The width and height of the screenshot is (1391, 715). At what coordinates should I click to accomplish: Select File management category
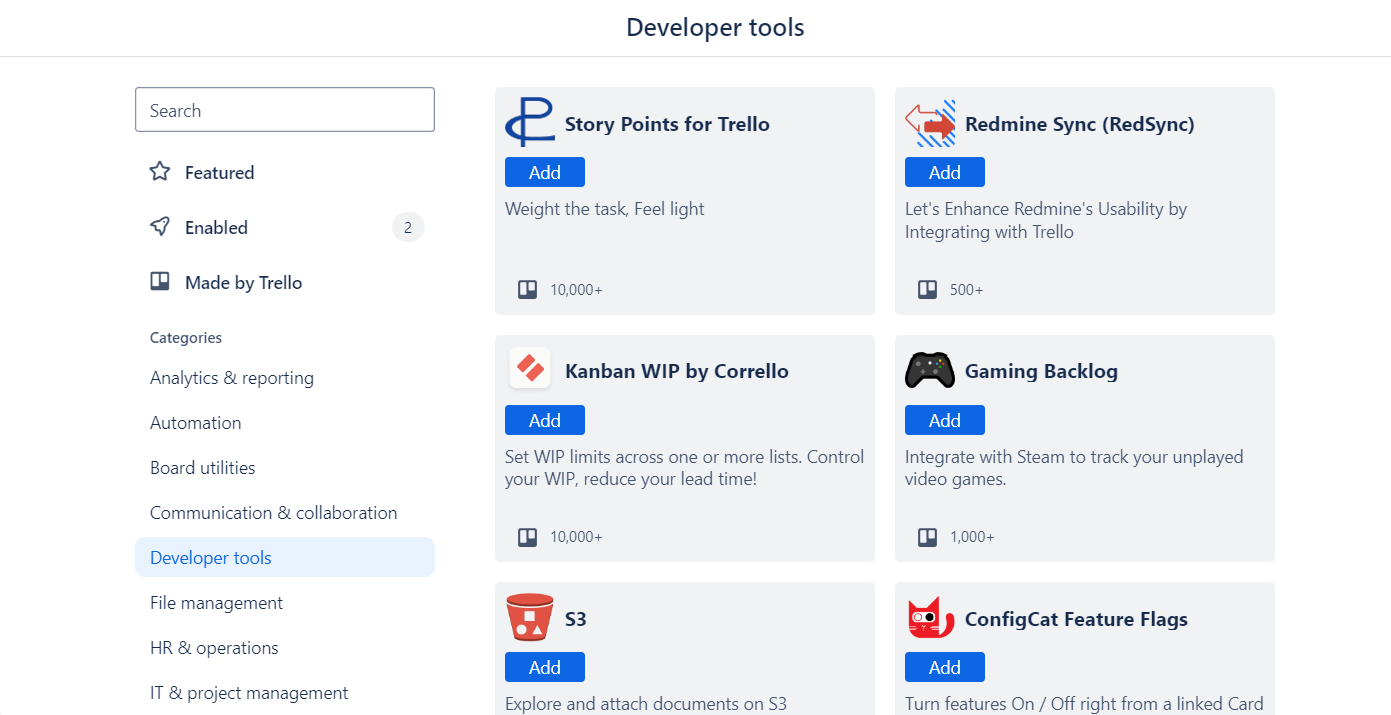285,603
